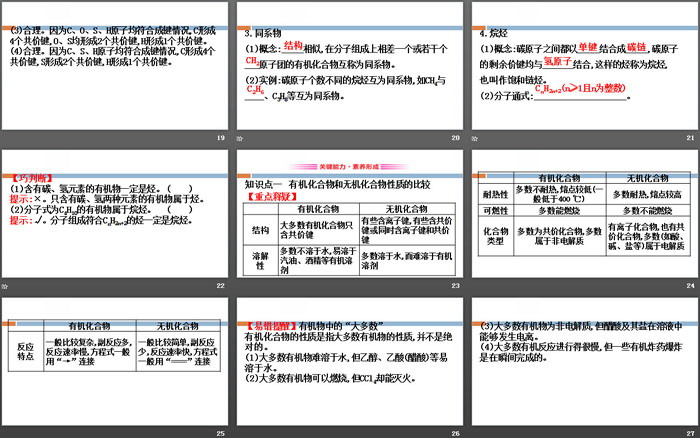The width and height of the screenshot is (700, 438).
Task: Click slide number label 24
Action: coord(690,286)
